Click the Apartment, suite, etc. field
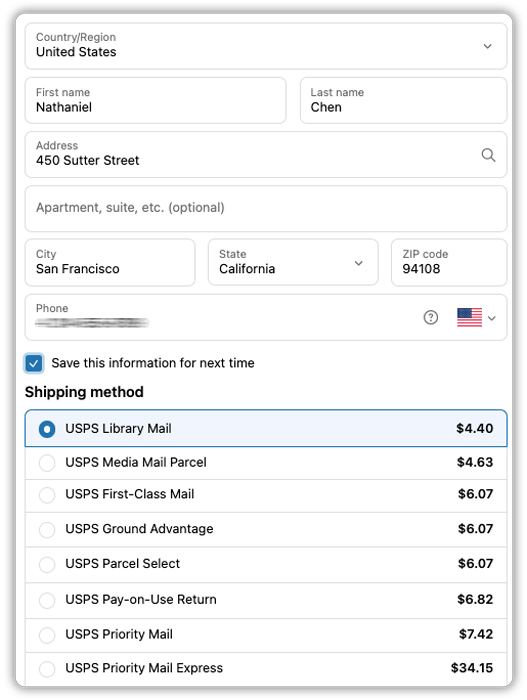Viewport: 527px width, 700px height. click(266, 208)
